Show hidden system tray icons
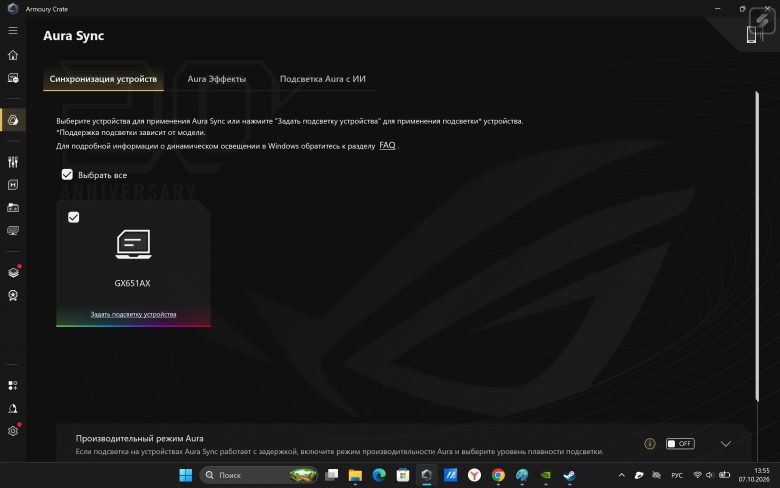Image resolution: width=780 pixels, height=488 pixels. coord(621,475)
